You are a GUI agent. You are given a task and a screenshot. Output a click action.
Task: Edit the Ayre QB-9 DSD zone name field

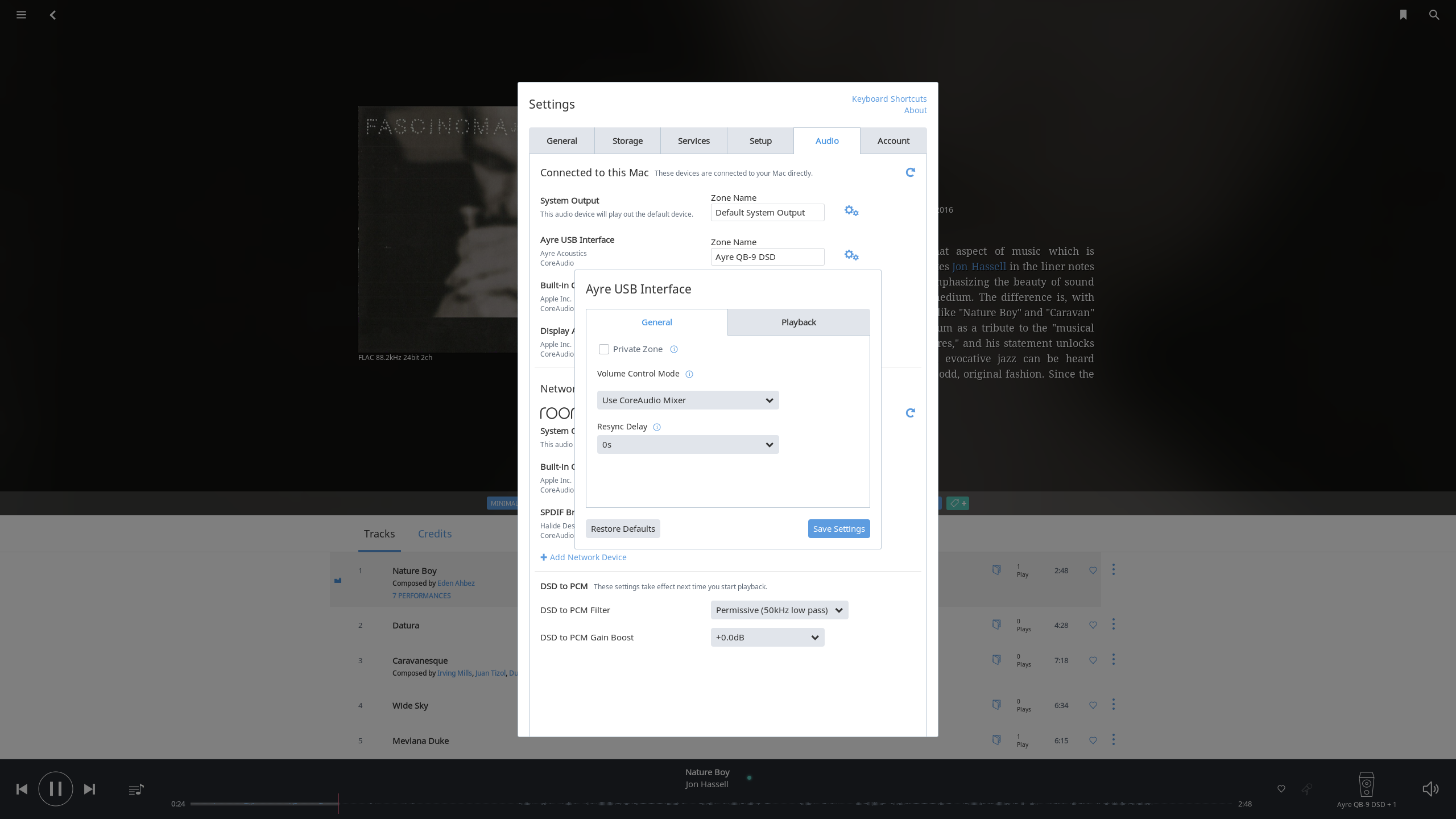(x=767, y=257)
